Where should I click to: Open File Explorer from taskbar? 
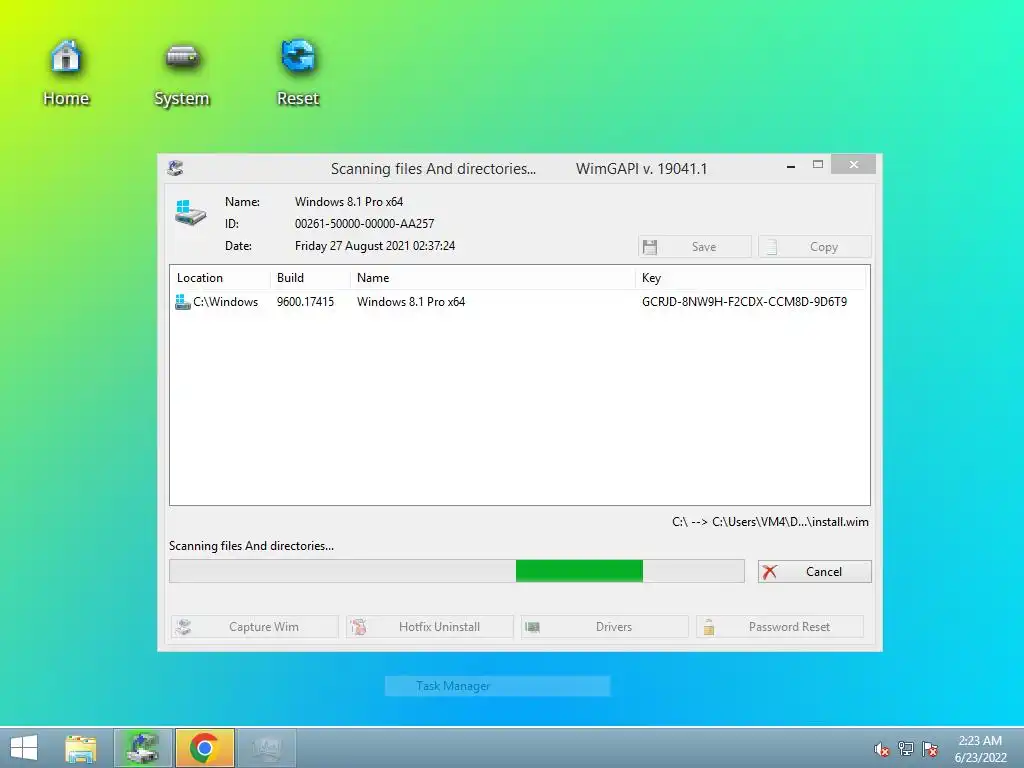point(81,748)
